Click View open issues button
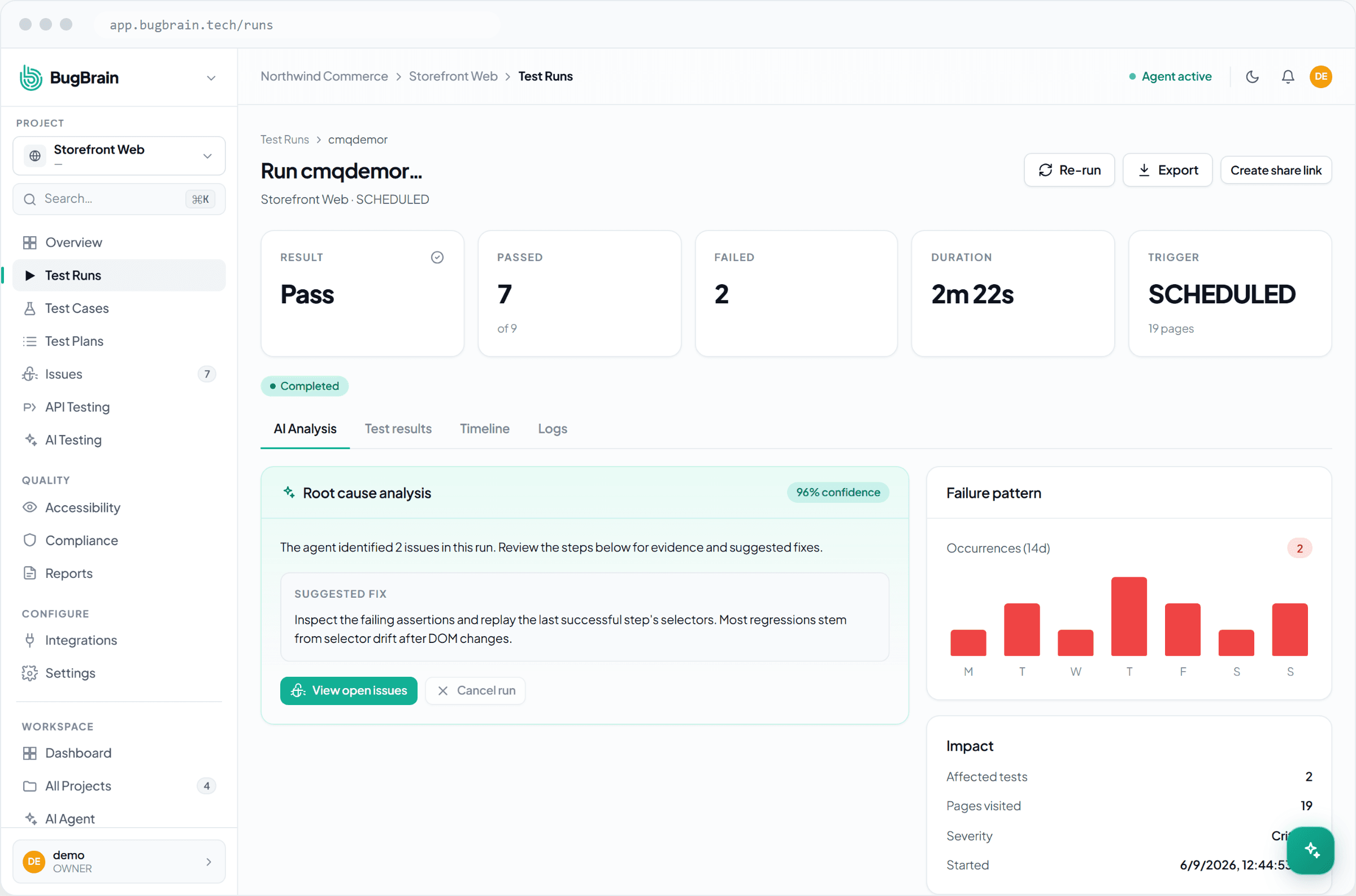Image resolution: width=1356 pixels, height=896 pixels. [349, 691]
